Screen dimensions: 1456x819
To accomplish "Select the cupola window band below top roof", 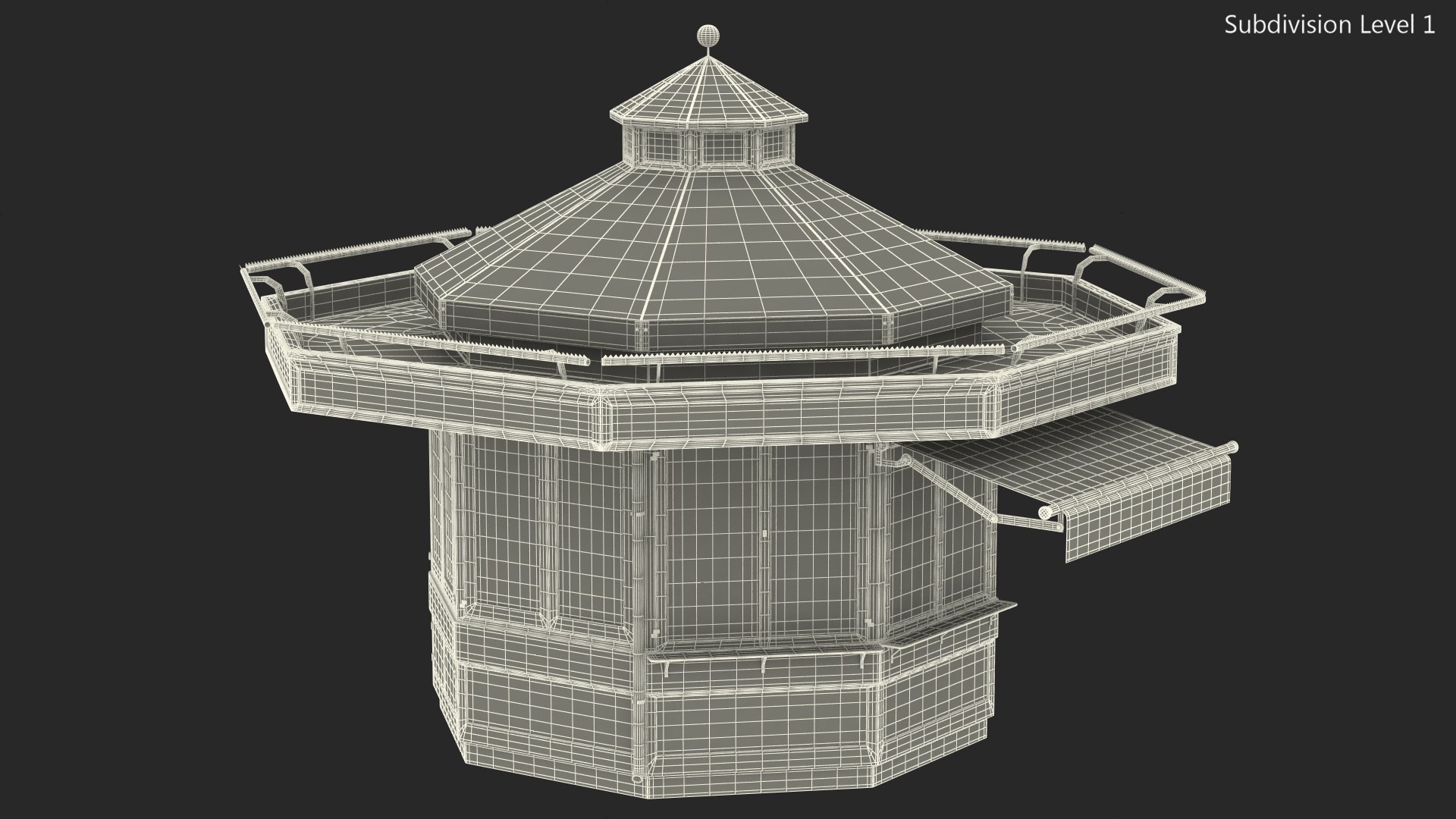I will 710,147.
